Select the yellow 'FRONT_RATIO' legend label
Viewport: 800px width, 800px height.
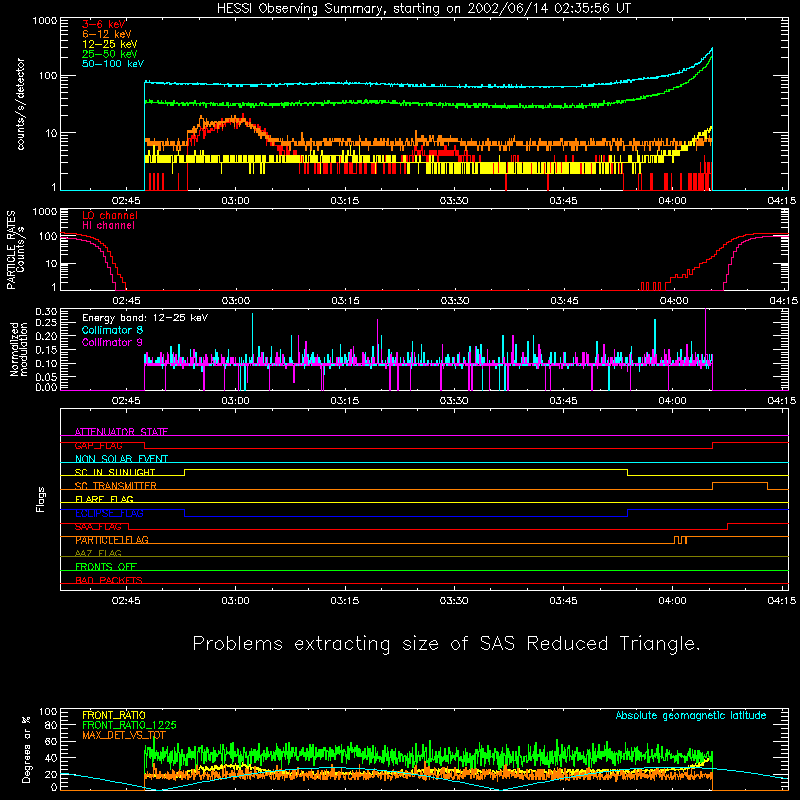pos(114,715)
